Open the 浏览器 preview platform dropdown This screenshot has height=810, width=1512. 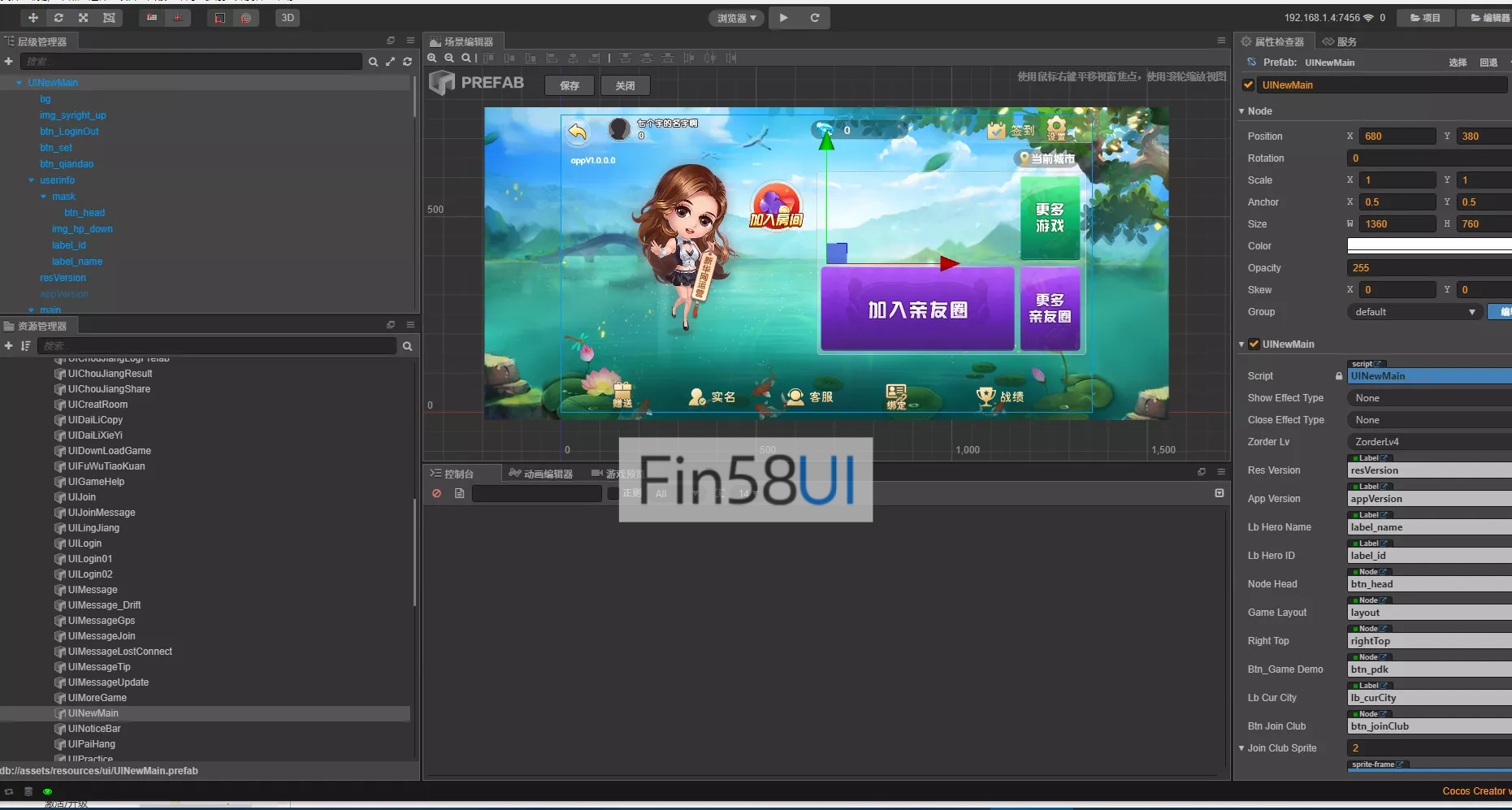pos(736,18)
